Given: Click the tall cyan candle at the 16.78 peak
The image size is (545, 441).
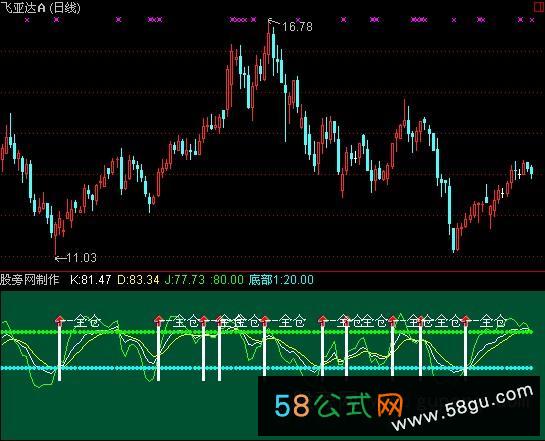Looking at the screenshot, I should [274, 51].
